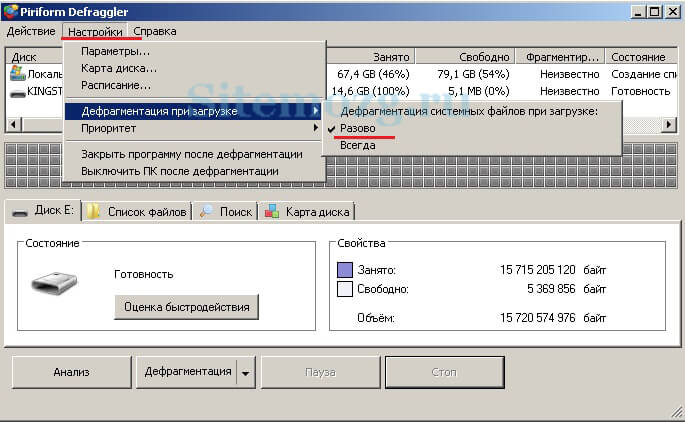Sort by Фрагментир... column header
Screen dimensions: 685x422
pos(560,57)
